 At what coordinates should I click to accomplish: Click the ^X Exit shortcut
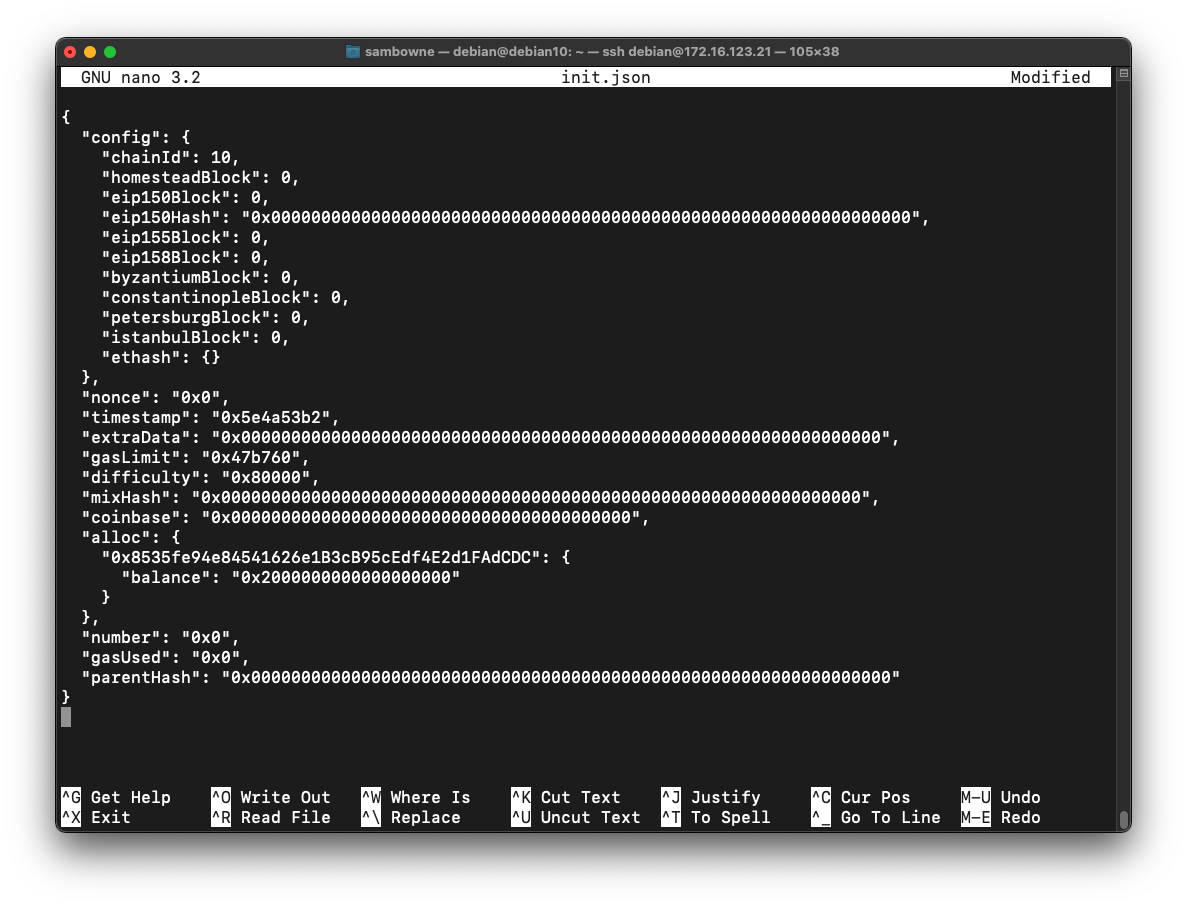[x=96, y=817]
